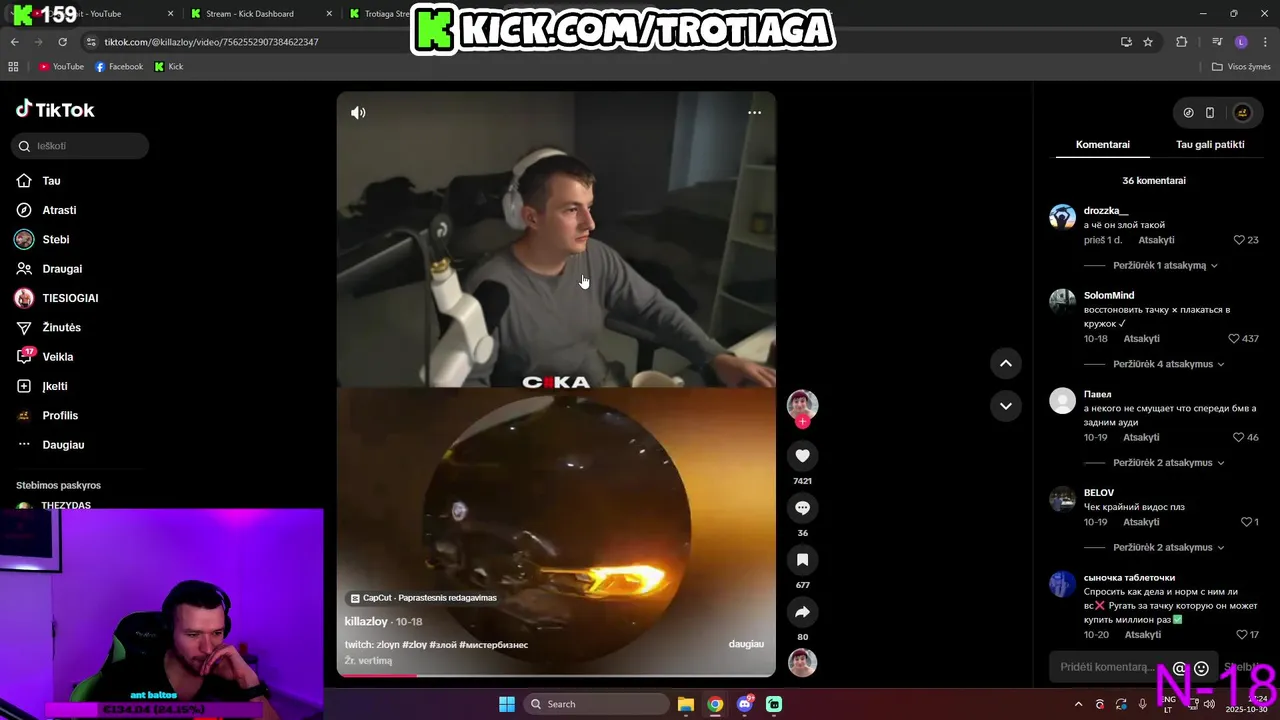Switch to the YouTube browser tab
The width and height of the screenshot is (1280, 720).
pos(100,14)
